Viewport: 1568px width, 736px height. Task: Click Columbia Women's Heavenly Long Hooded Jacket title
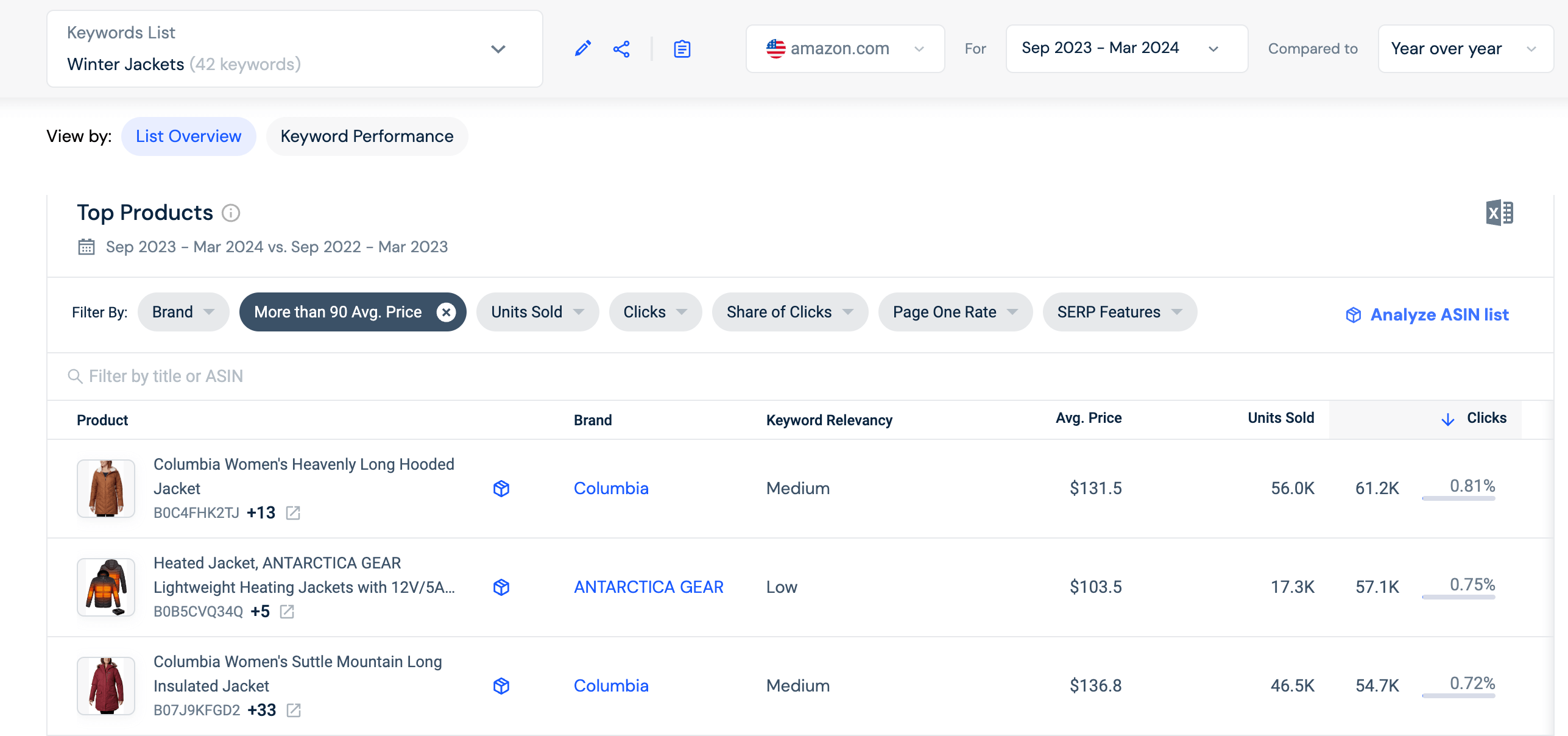coord(304,476)
